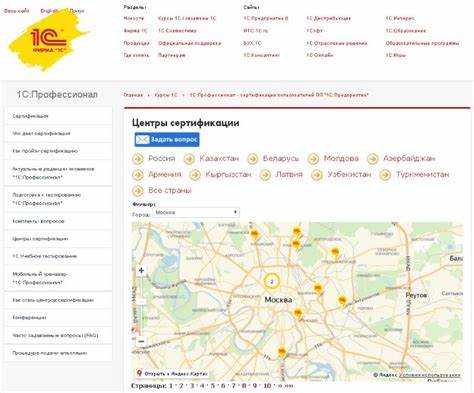This screenshot has height=393, width=474.
Task: Zoom out the map with minus
Action: (141, 341)
